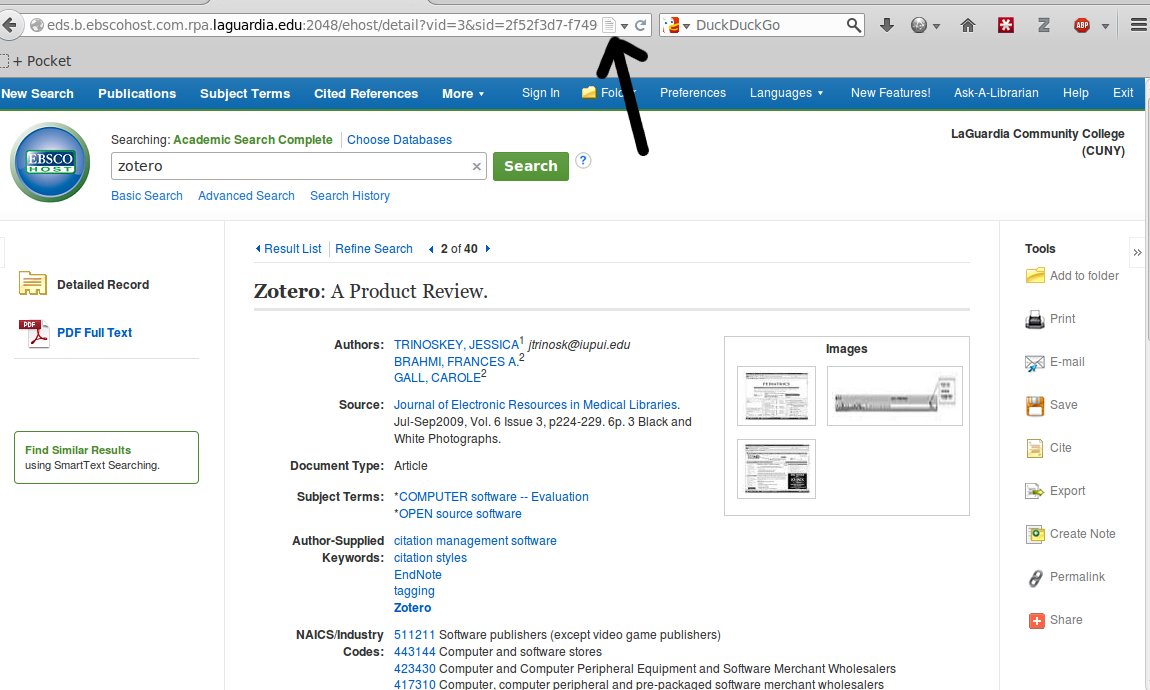The width and height of the screenshot is (1150, 690).
Task: Go to Advanced Search
Action: click(x=246, y=196)
